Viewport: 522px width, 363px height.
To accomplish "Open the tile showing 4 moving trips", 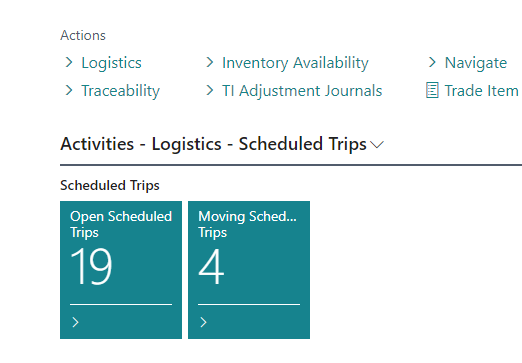I will coord(249,270).
